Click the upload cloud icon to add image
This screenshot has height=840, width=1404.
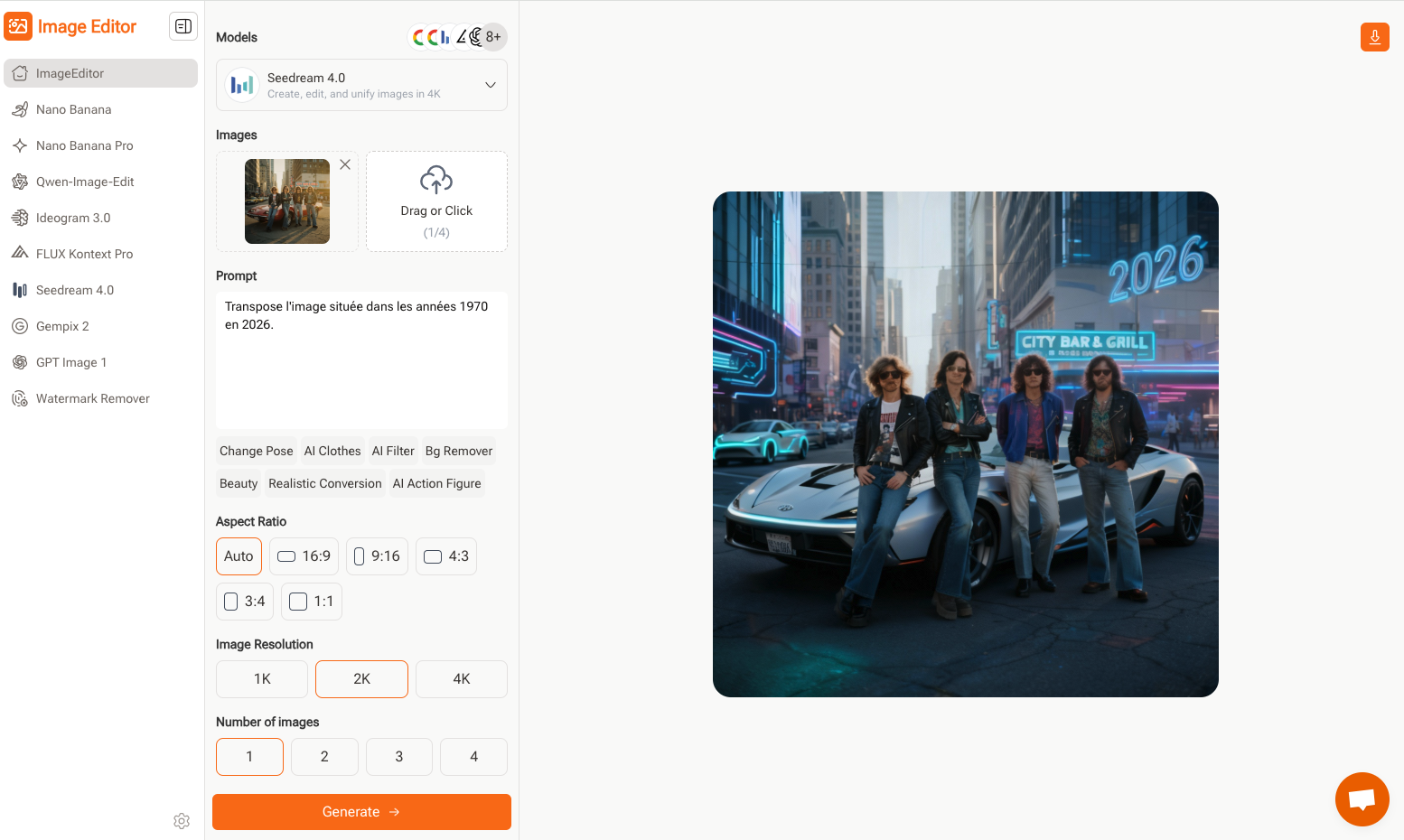point(436,181)
